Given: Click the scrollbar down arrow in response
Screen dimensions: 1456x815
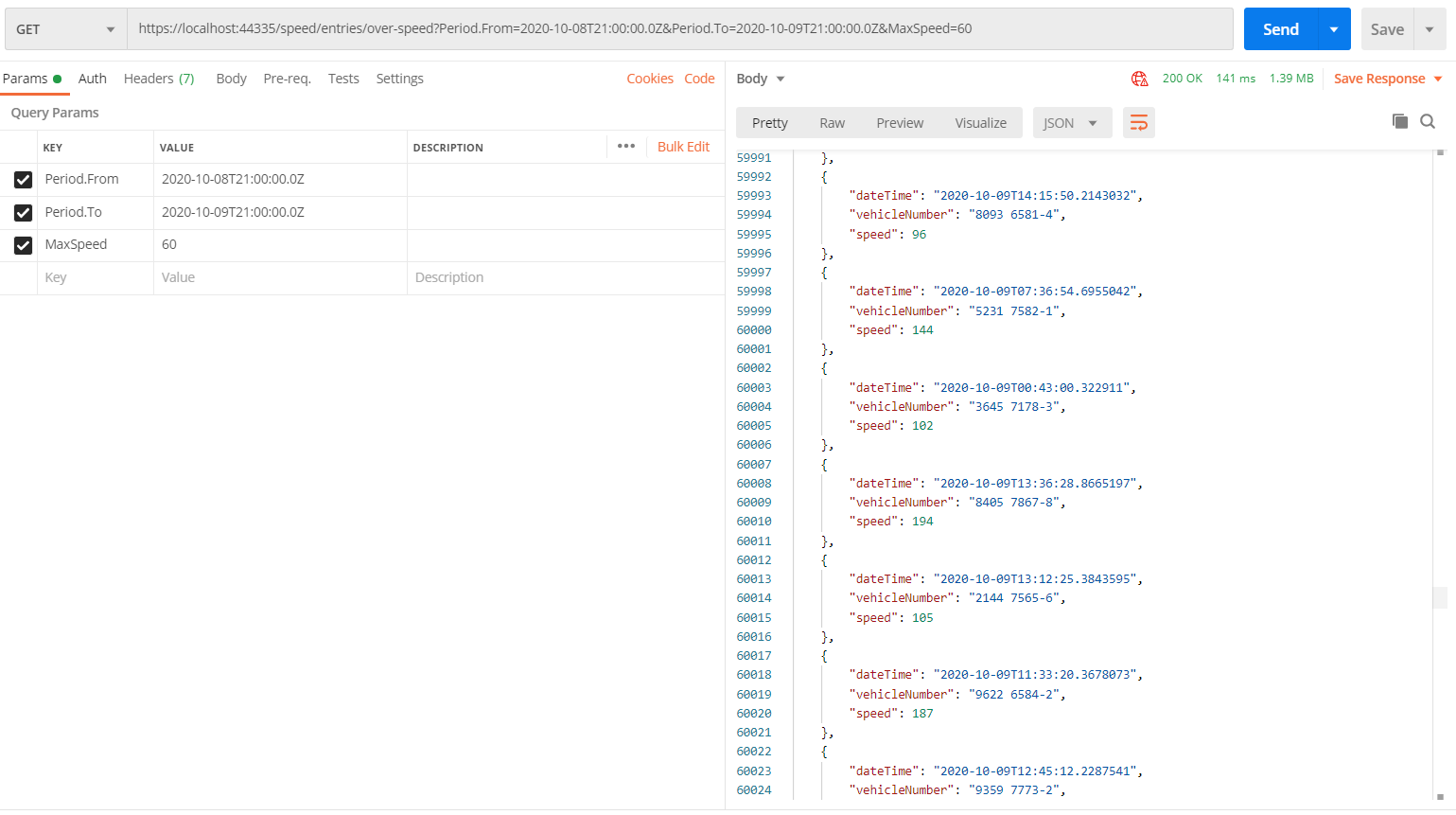Looking at the screenshot, I should [1440, 797].
